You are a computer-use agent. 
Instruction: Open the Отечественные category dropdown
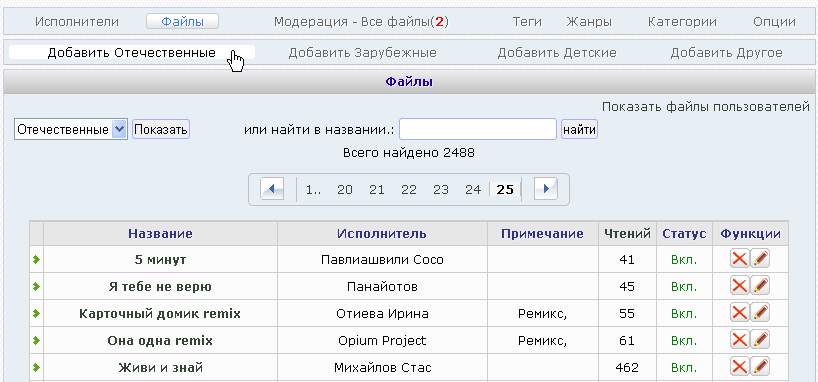click(70, 129)
